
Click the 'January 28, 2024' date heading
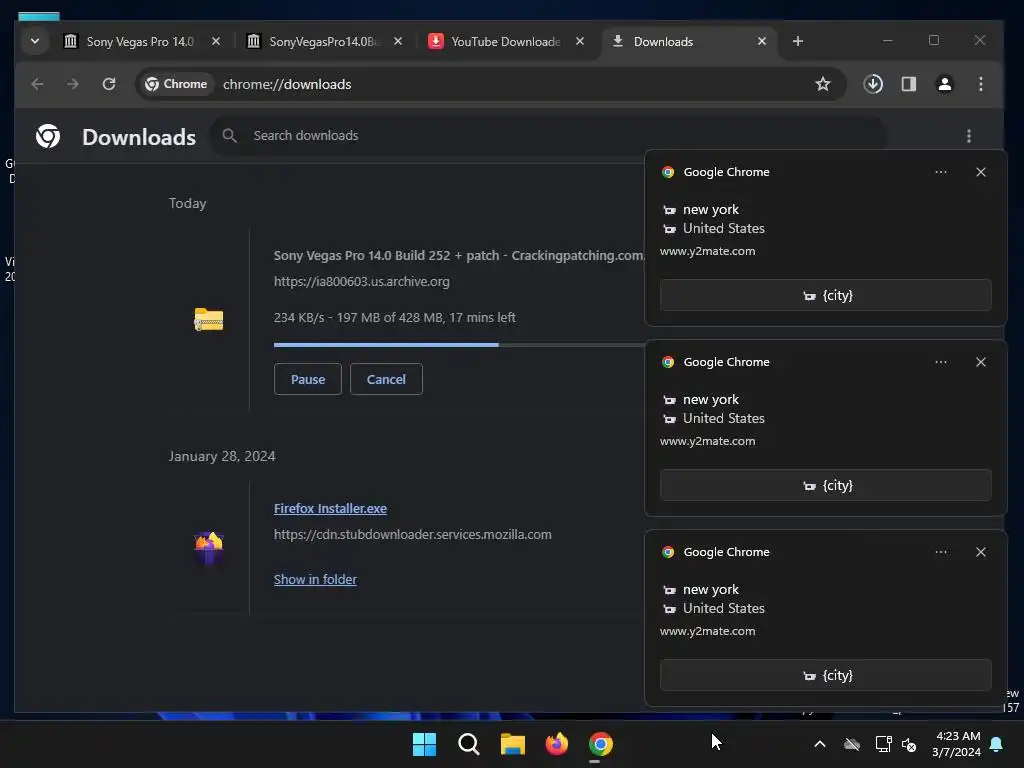click(x=222, y=456)
